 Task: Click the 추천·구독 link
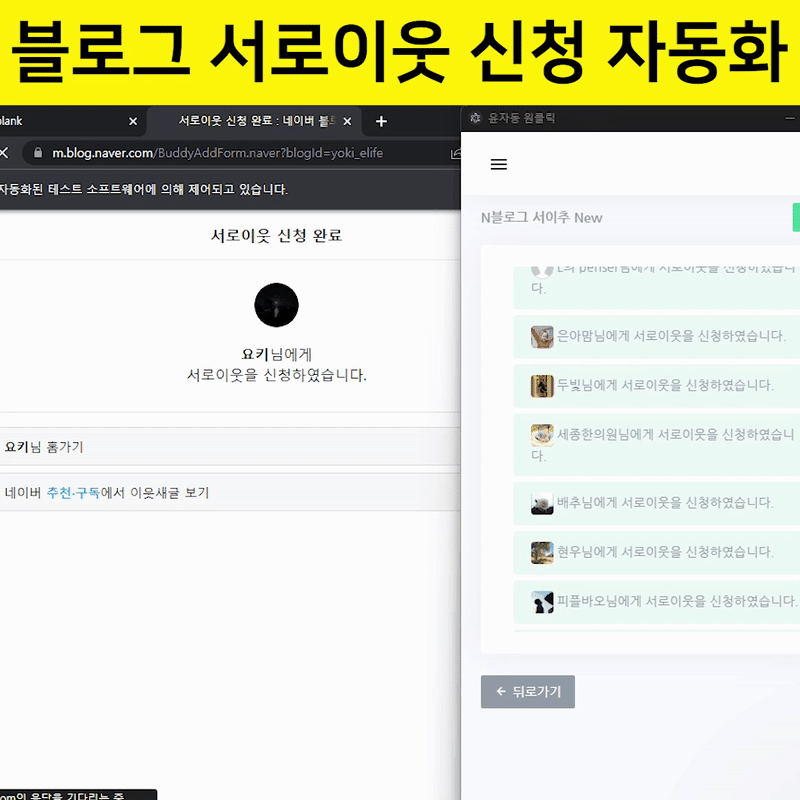pyautogui.click(x=73, y=492)
